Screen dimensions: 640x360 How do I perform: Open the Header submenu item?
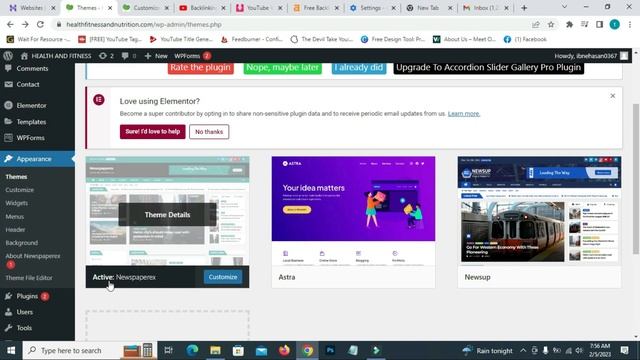pos(15,229)
